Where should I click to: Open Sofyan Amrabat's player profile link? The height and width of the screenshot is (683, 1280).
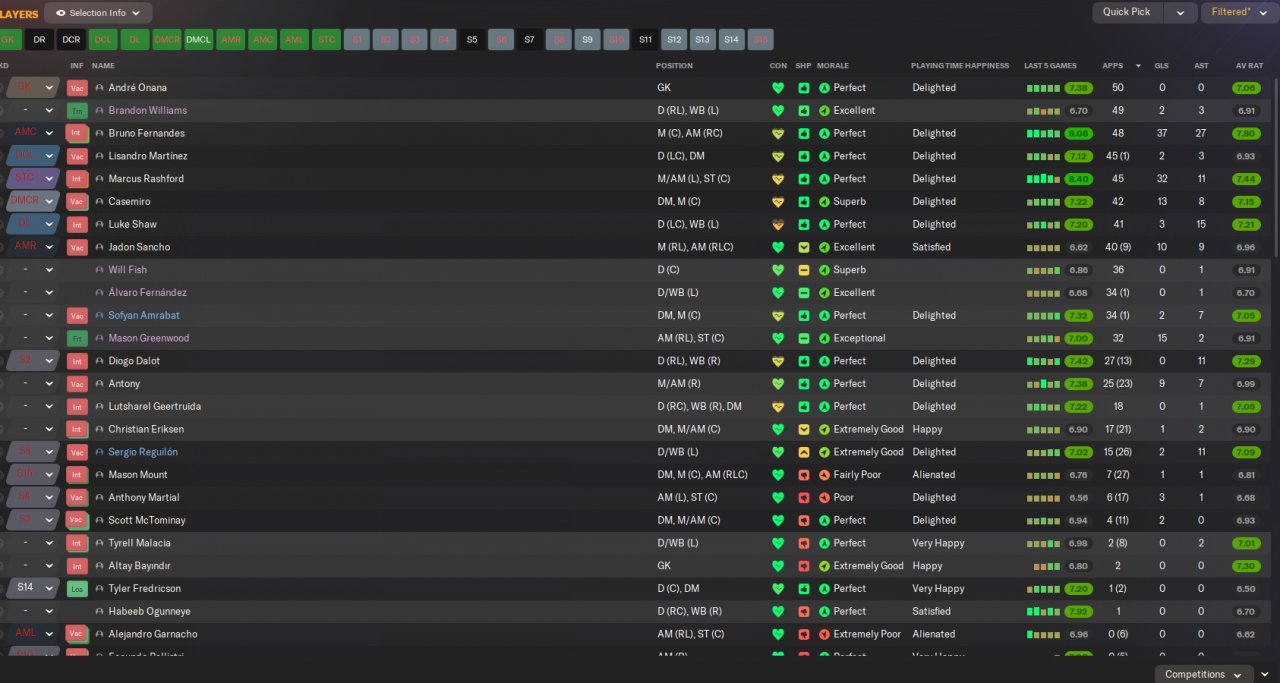pyautogui.click(x=144, y=316)
